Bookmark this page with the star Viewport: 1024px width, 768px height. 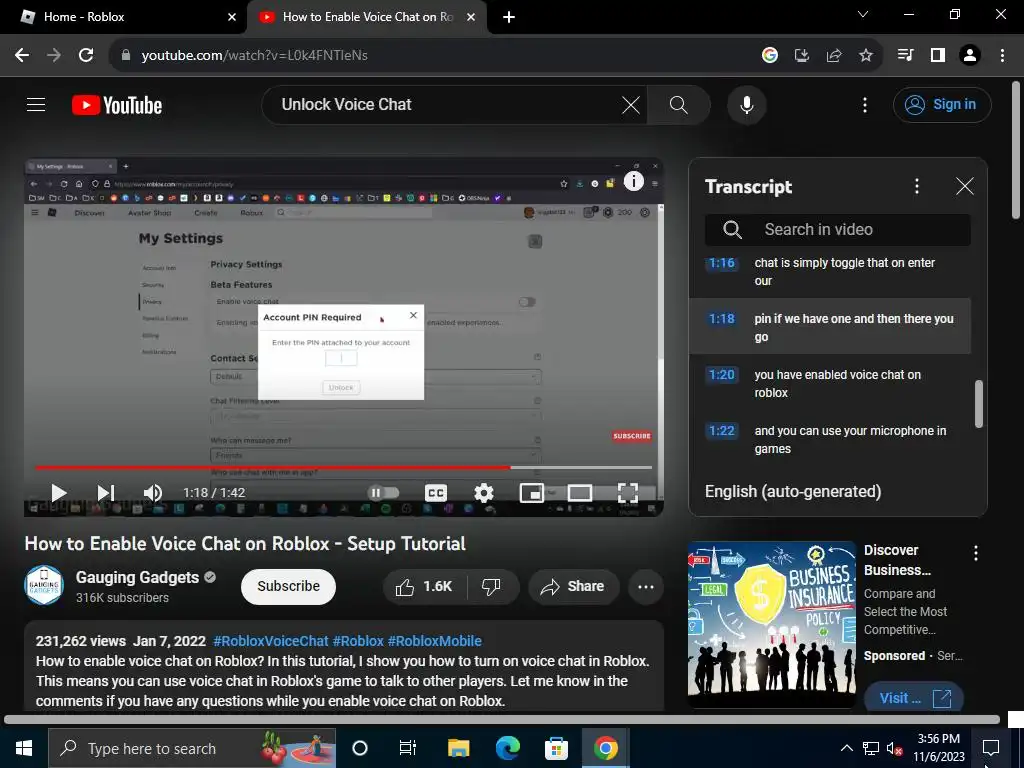pos(866,56)
